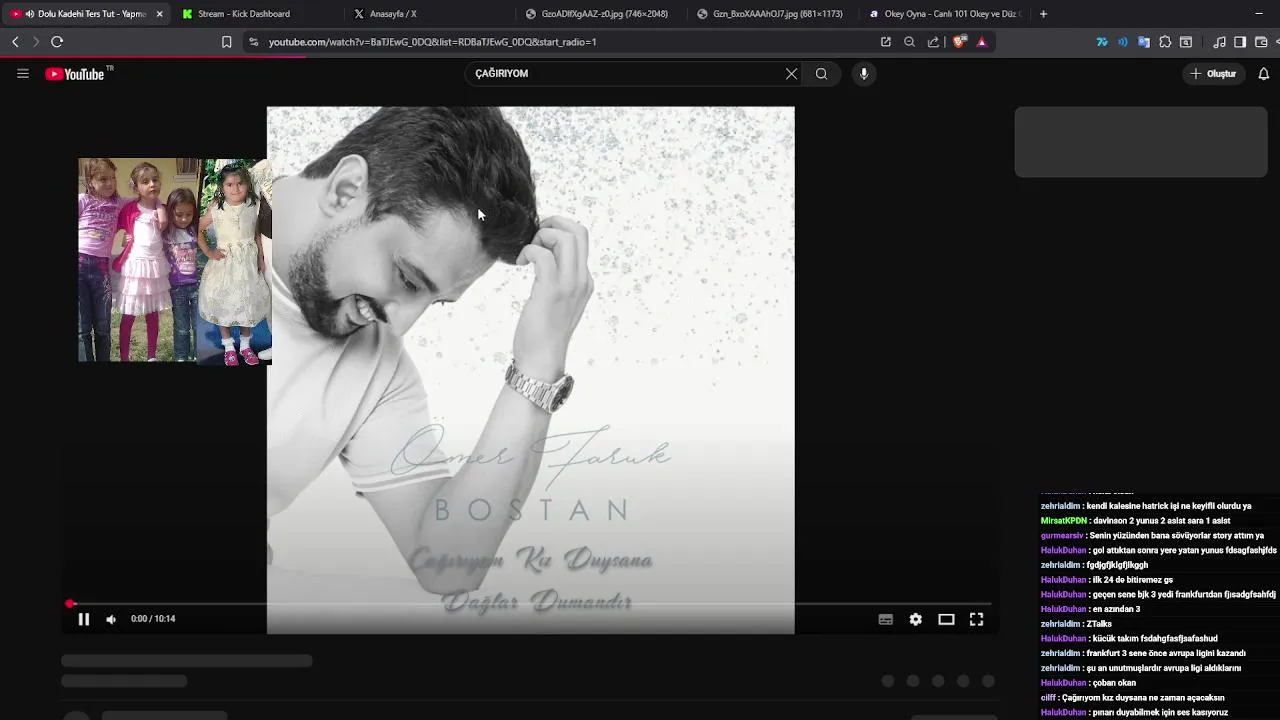Image resolution: width=1280 pixels, height=720 pixels.
Task: Click the blue sound-wave extension icon
Action: (1123, 42)
